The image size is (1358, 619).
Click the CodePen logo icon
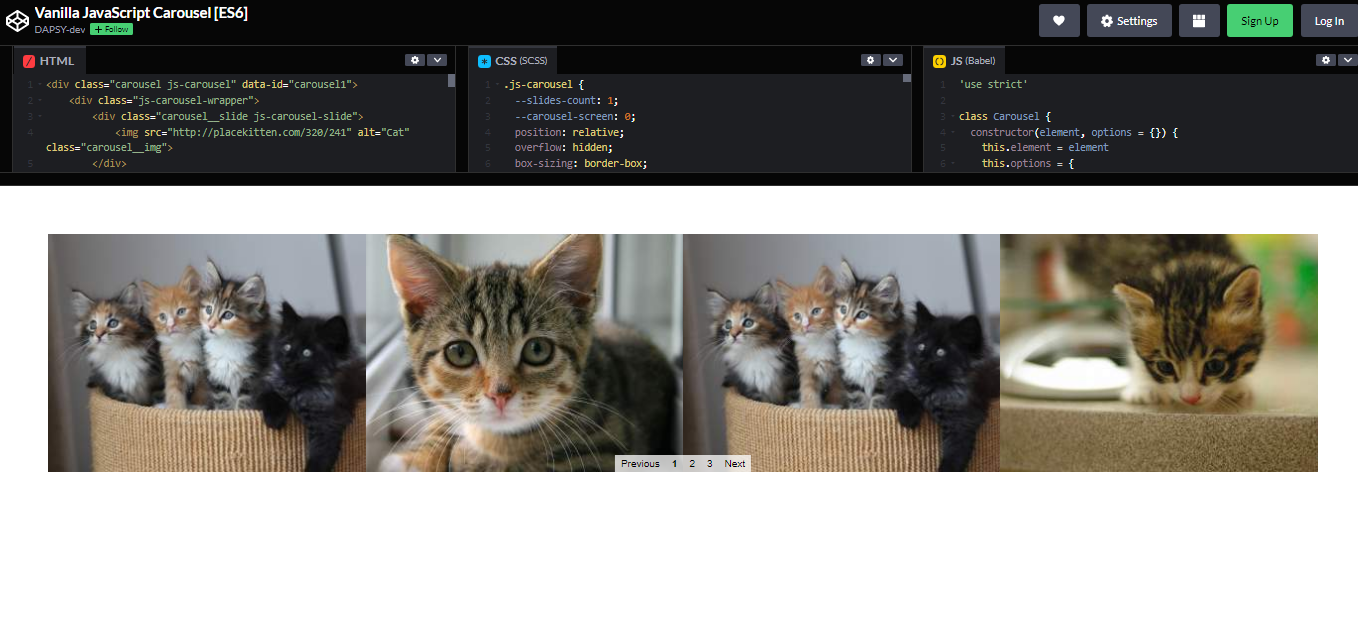click(x=17, y=20)
